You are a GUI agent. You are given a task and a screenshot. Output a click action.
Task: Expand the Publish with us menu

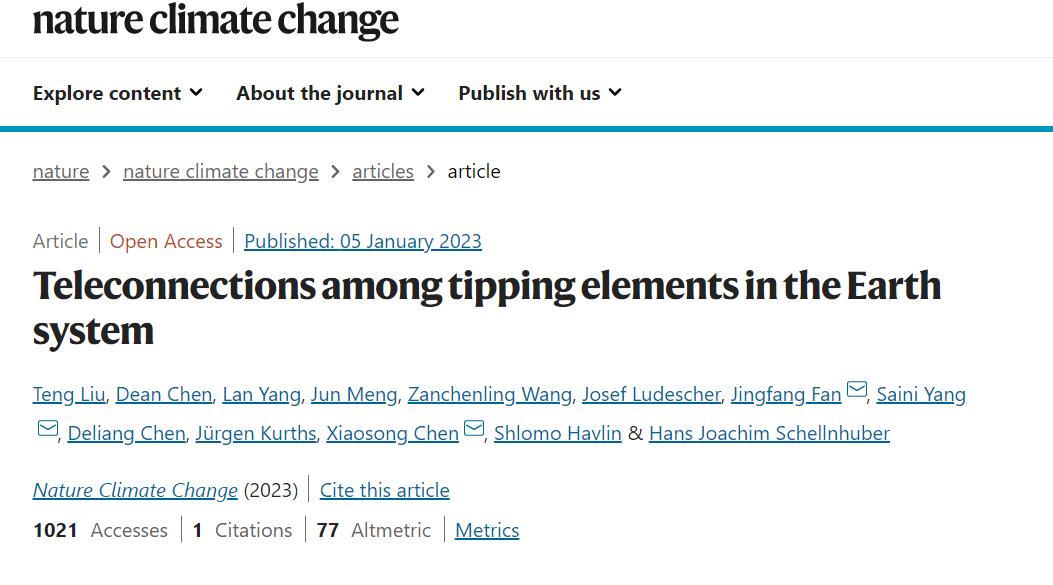point(540,93)
